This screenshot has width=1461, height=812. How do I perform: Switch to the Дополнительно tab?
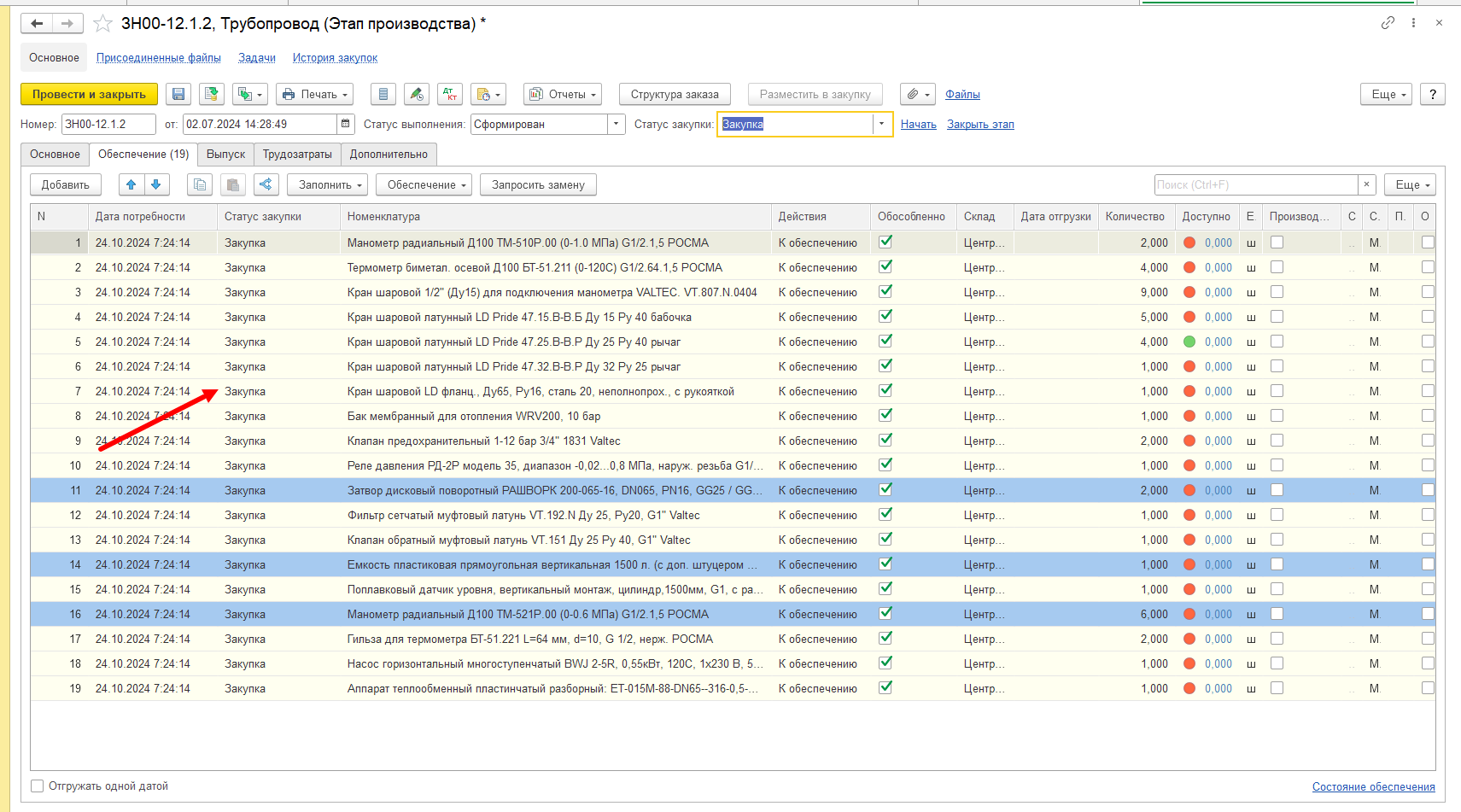point(389,155)
